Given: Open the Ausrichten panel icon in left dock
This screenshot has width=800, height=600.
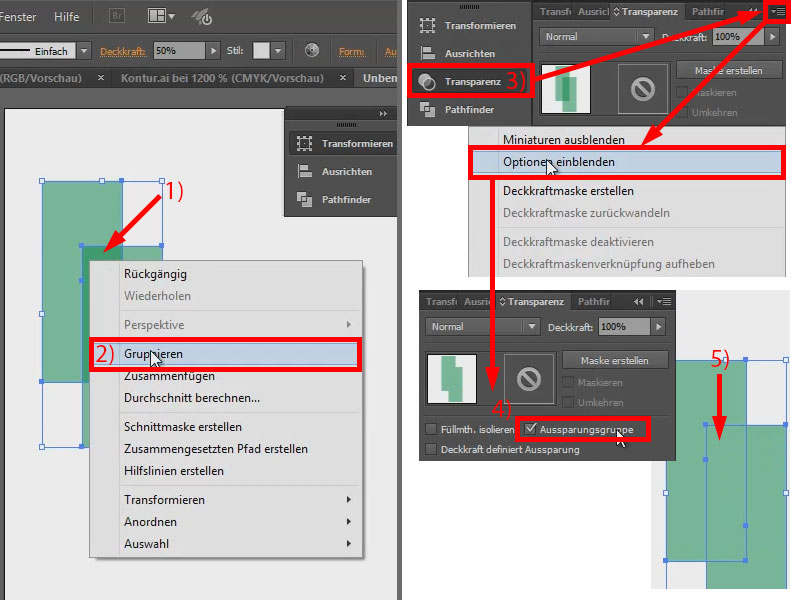Looking at the screenshot, I should pyautogui.click(x=305, y=171).
